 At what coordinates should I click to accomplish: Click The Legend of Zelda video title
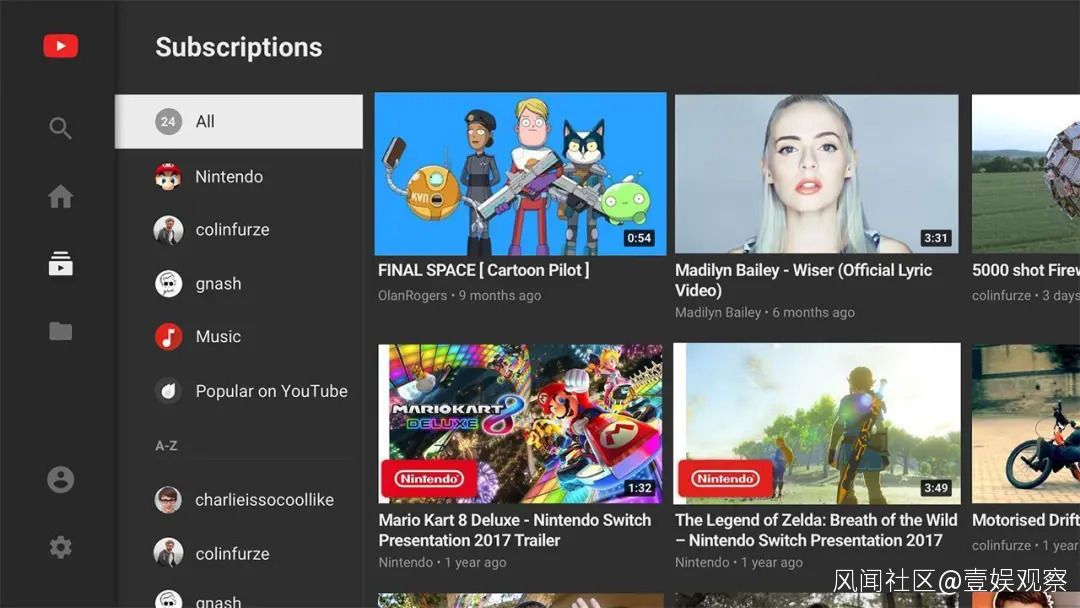[816, 530]
